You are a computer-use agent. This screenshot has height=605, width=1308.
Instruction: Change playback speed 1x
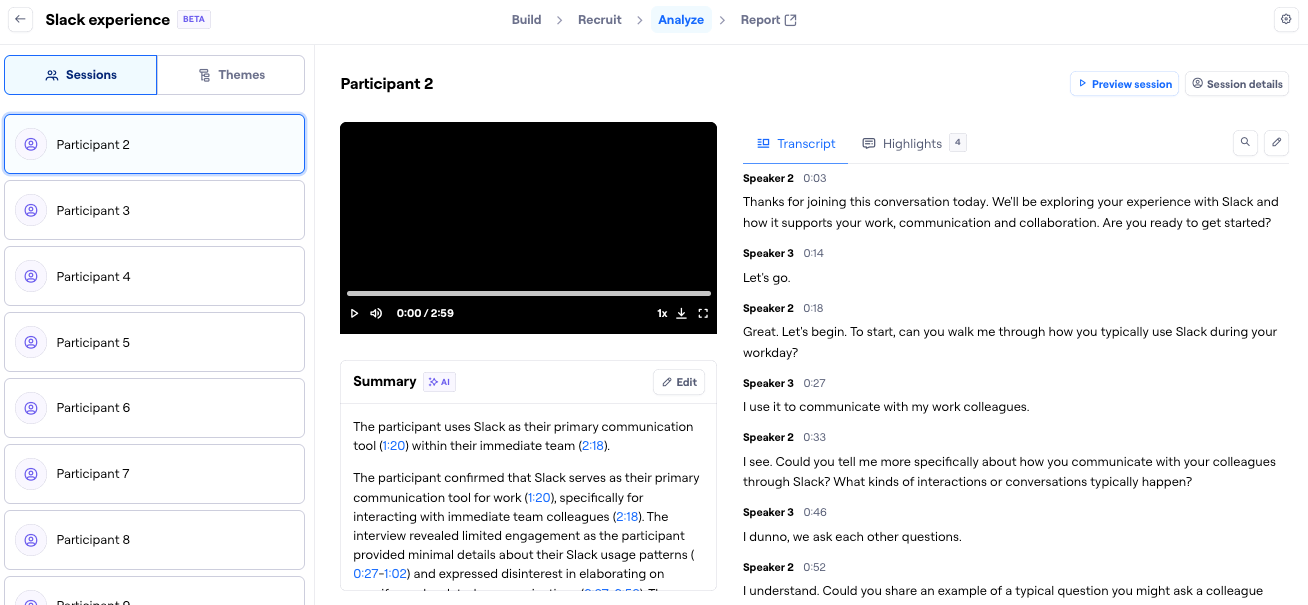[662, 313]
